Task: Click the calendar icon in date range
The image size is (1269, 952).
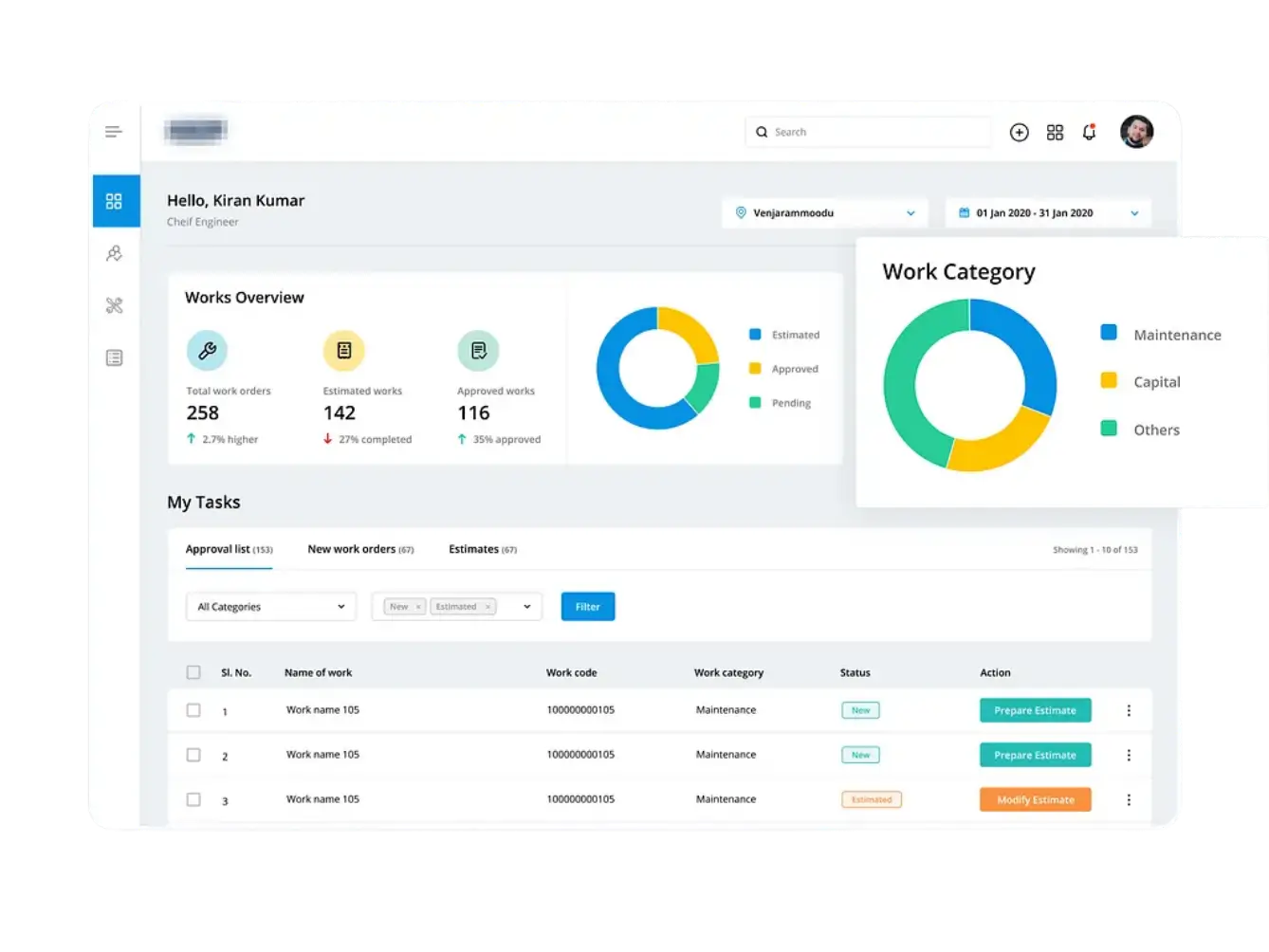Action: click(x=964, y=212)
